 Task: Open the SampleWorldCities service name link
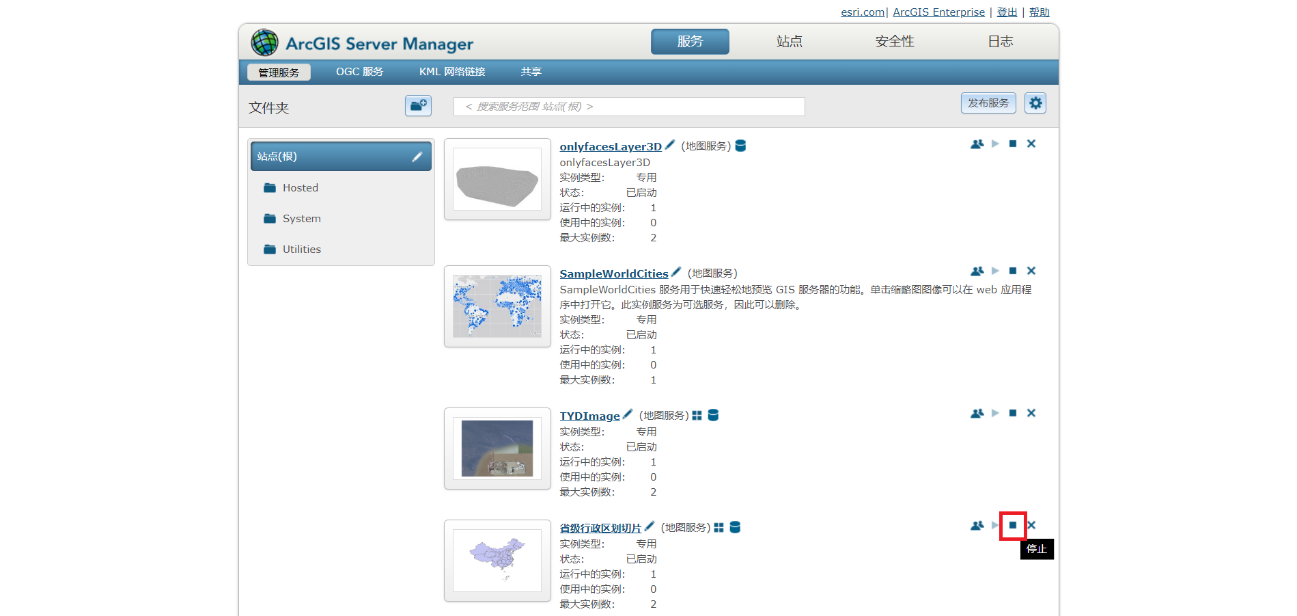pos(614,273)
